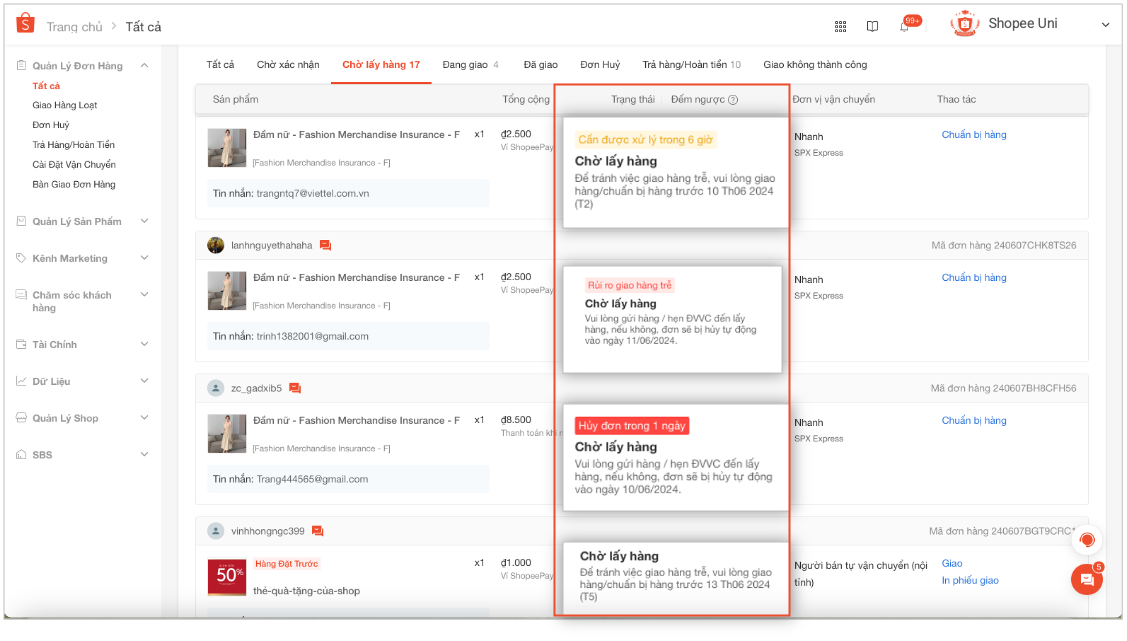Viewport: 1127px width, 641px height.
Task: Expand the Shopee Uni account dropdown
Action: click(x=1105, y=25)
